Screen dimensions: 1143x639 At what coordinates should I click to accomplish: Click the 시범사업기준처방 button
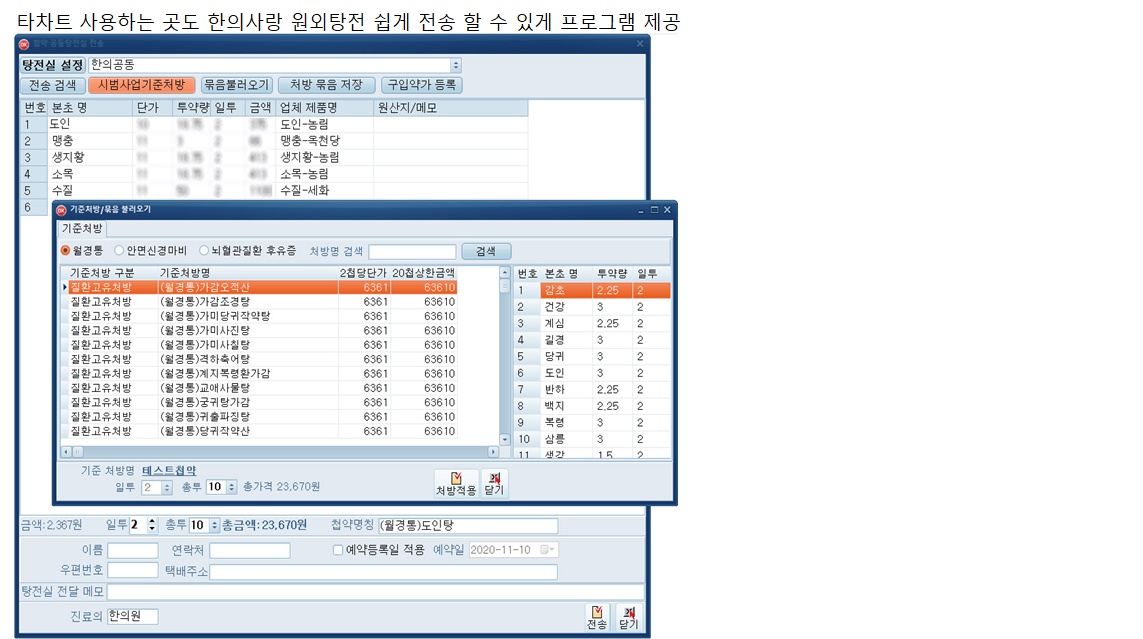pyautogui.click(x=140, y=85)
